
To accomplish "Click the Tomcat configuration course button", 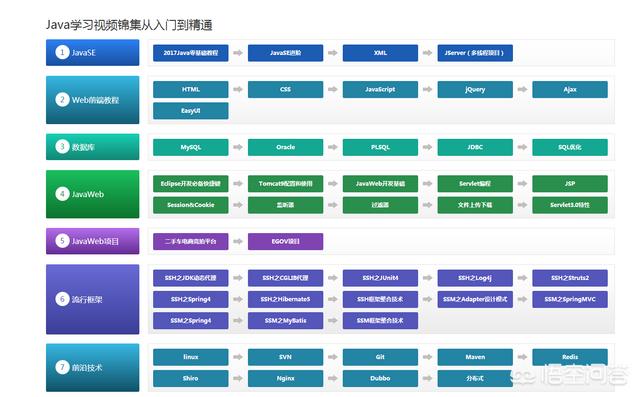I will [285, 184].
